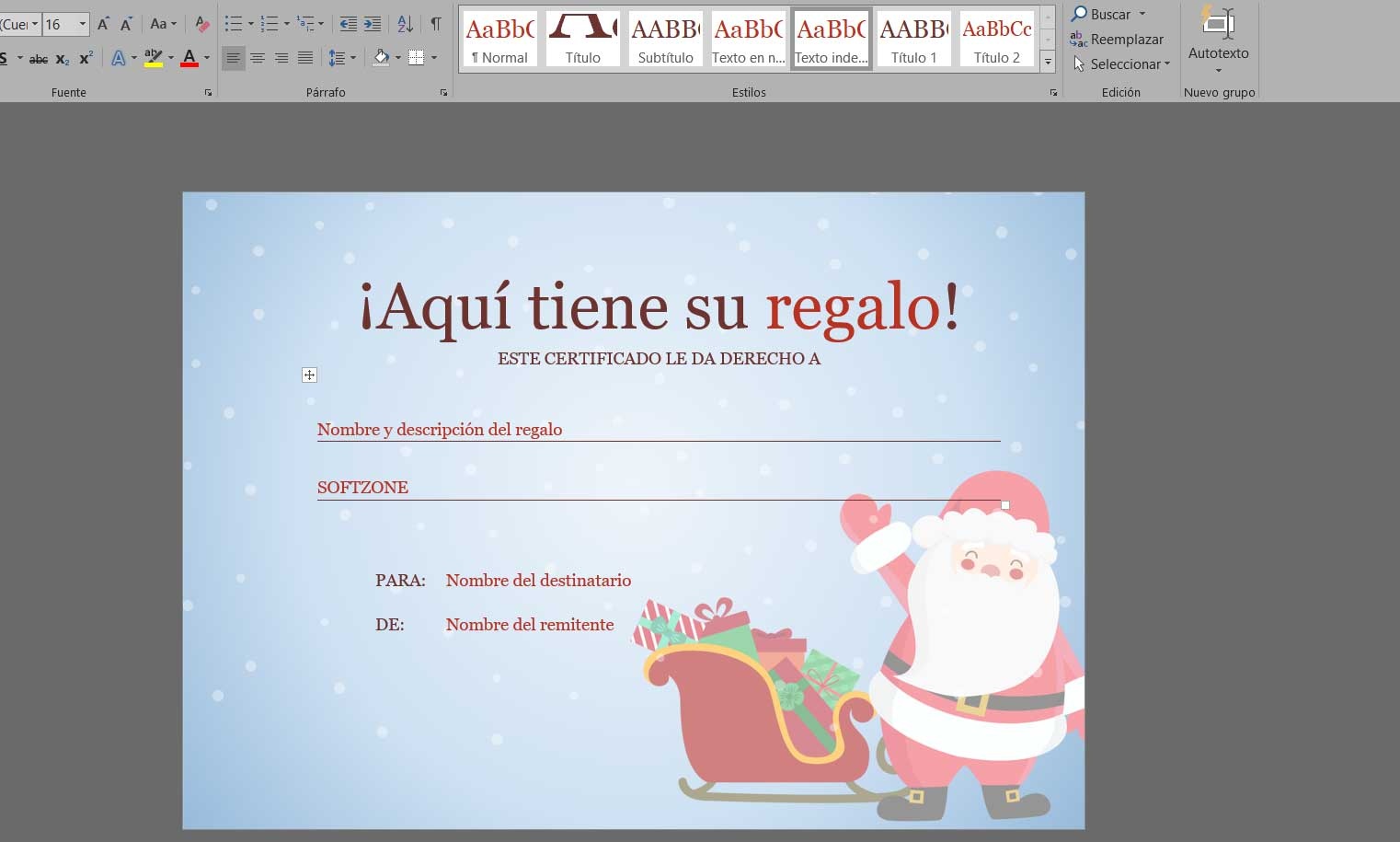The height and width of the screenshot is (842, 1400).
Task: Toggle right text alignment
Action: click(281, 59)
